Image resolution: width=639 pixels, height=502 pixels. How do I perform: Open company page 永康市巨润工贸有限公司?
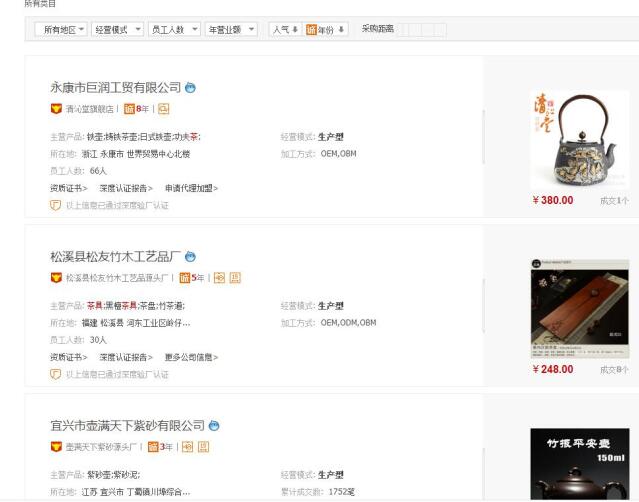point(115,88)
